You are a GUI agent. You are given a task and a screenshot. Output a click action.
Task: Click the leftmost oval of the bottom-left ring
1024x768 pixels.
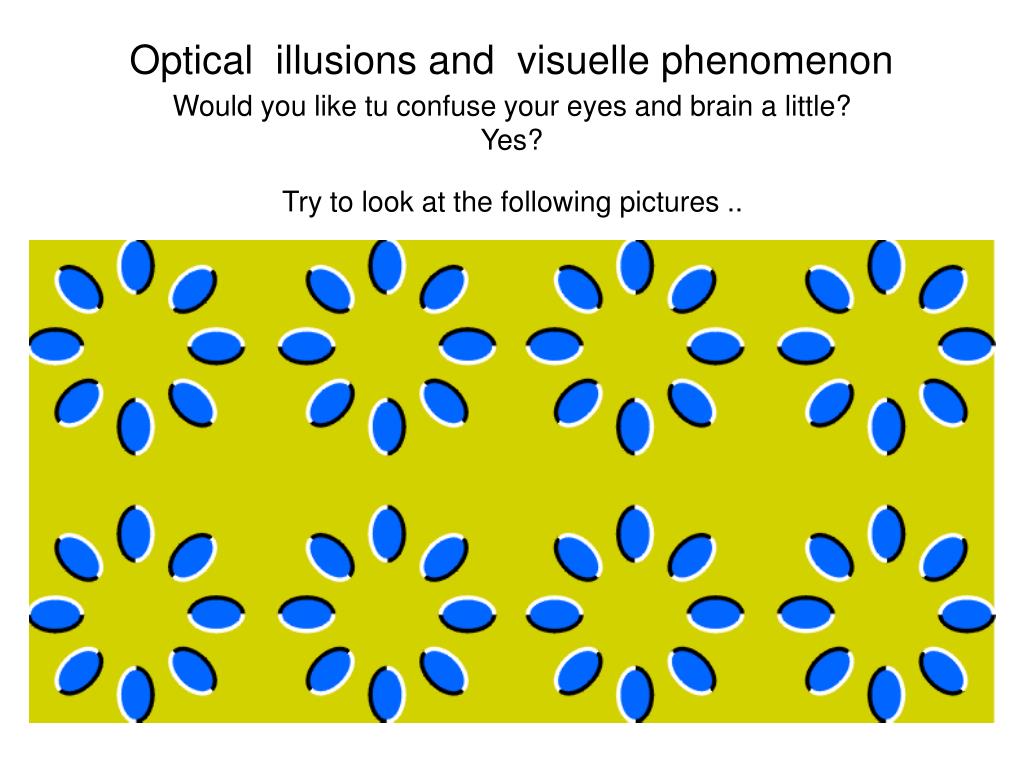click(x=56, y=612)
